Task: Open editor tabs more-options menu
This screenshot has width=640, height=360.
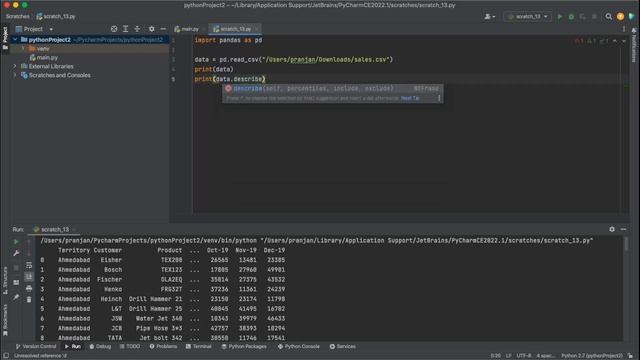Action: [623, 29]
